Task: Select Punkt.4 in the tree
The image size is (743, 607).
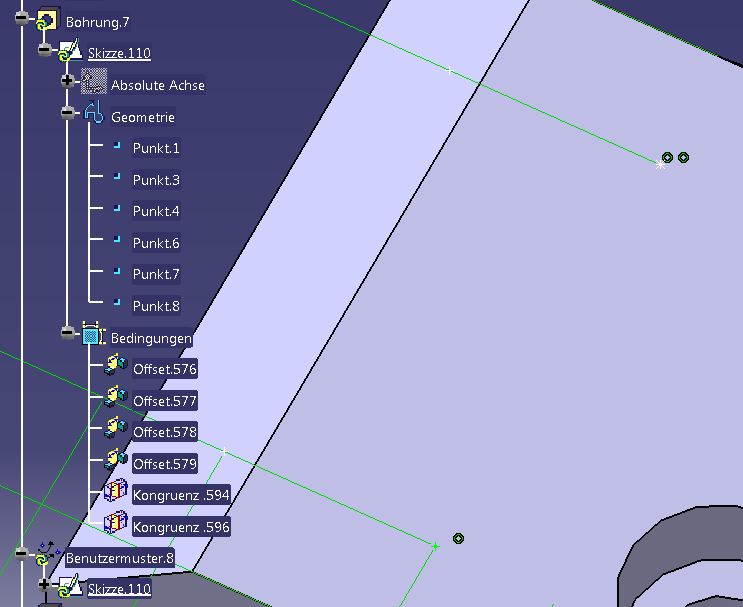Action: (x=156, y=211)
